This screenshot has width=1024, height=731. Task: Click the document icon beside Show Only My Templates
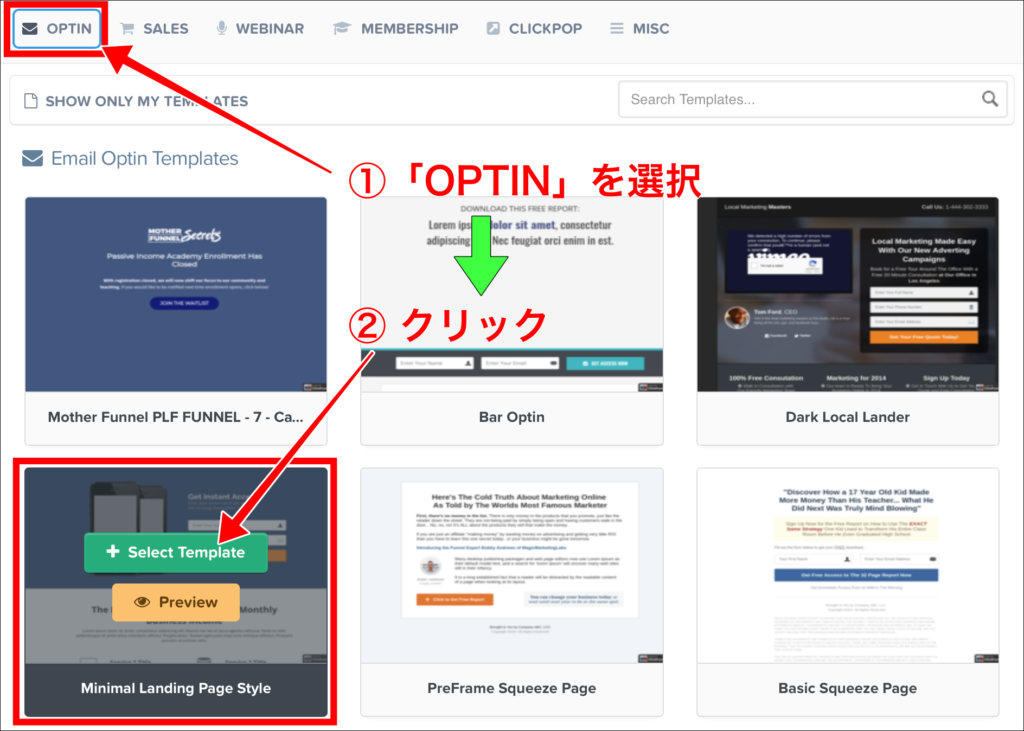tap(31, 101)
